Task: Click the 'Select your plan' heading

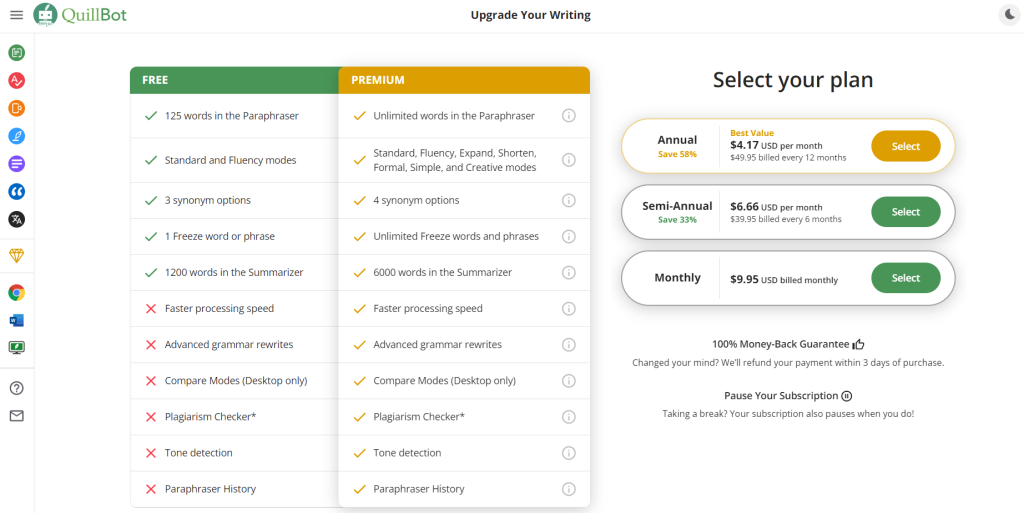Action: click(x=793, y=80)
